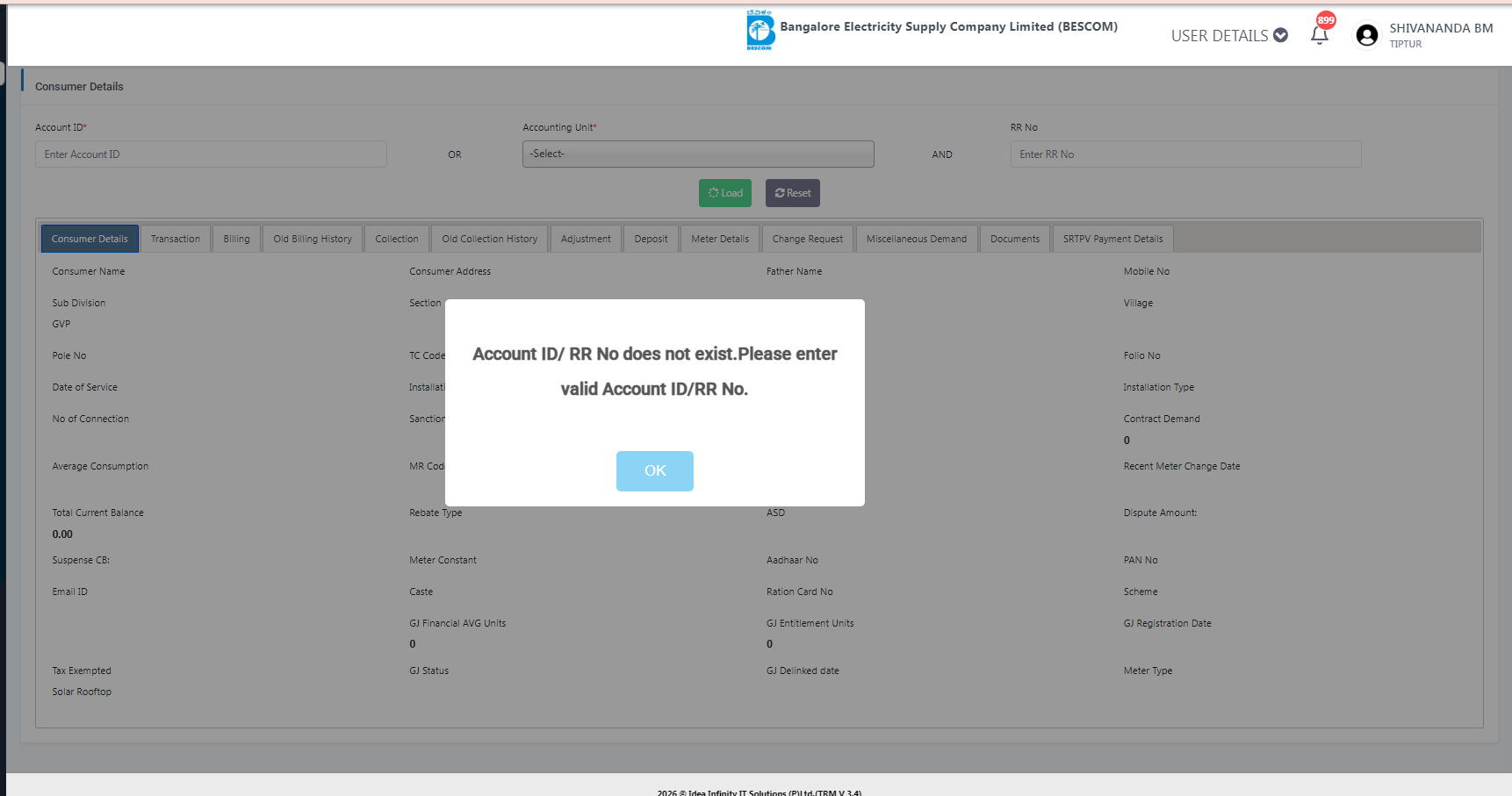
Task: Focus the Account ID input field
Action: click(x=211, y=154)
